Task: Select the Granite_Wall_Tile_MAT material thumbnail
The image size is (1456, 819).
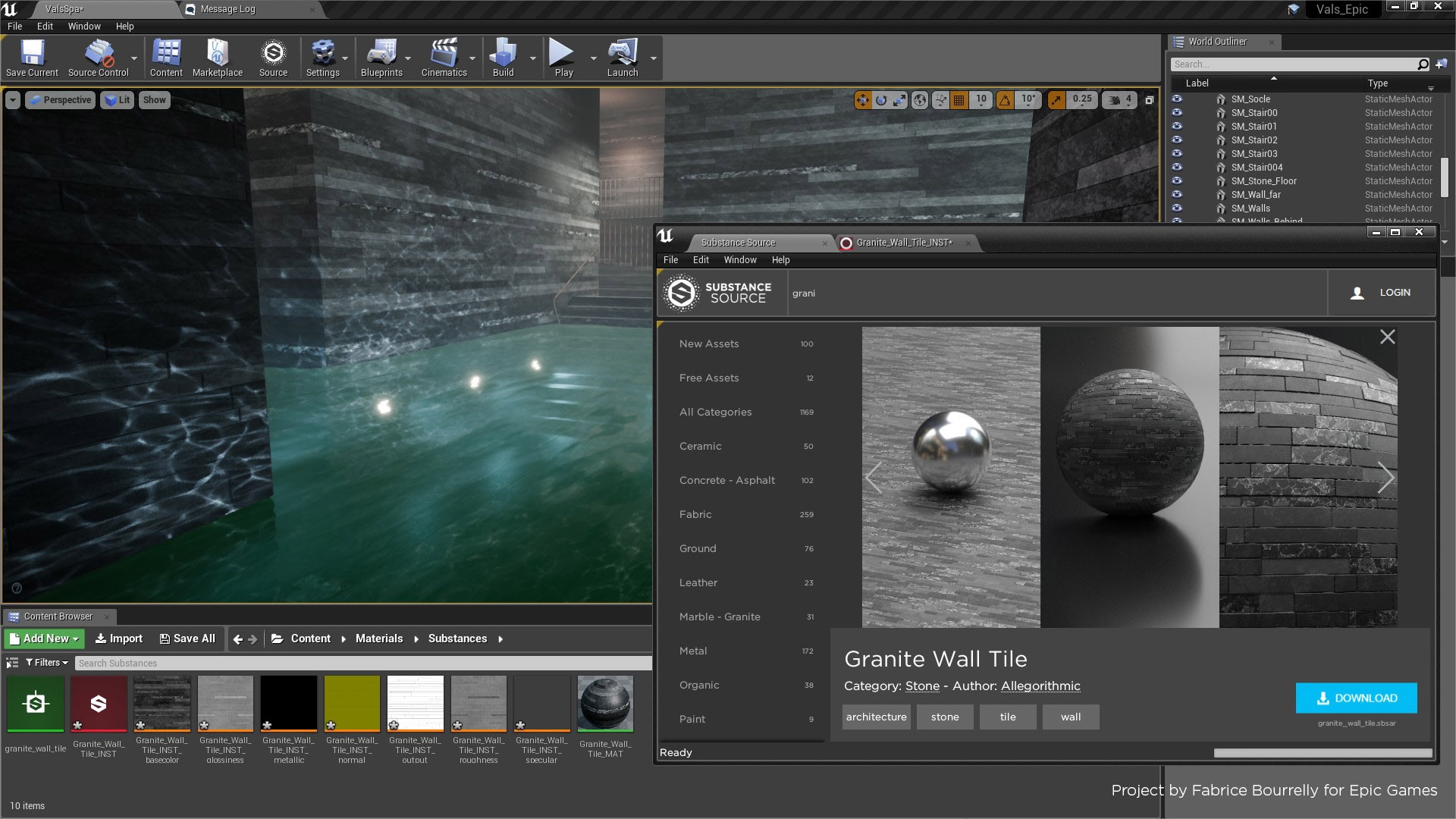Action: coord(604,703)
